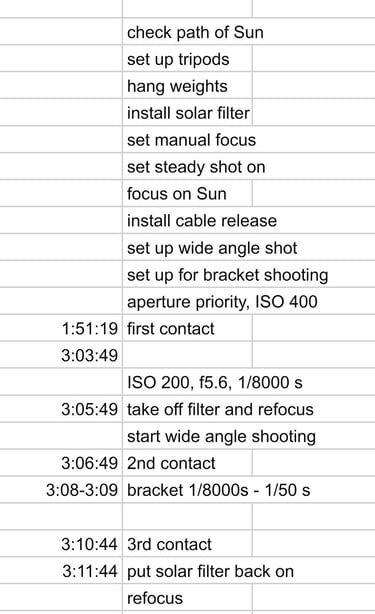The height and width of the screenshot is (614, 375).
Task: Select the 'install solar filter' cell
Action: pos(187,113)
